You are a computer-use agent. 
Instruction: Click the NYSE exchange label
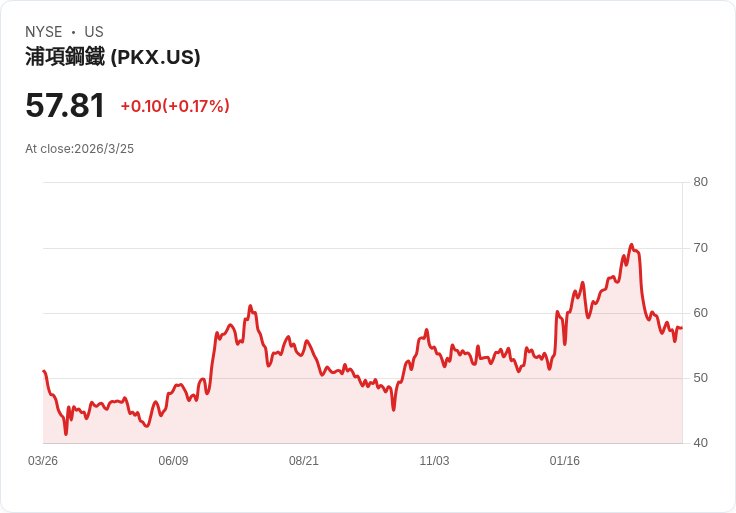click(43, 32)
